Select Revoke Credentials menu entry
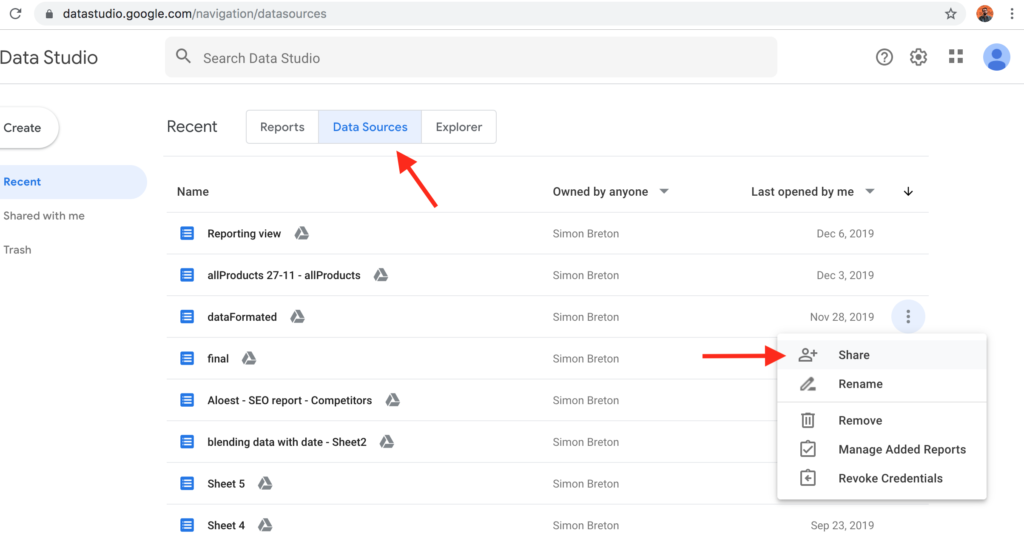The width and height of the screenshot is (1024, 542). pos(890,478)
